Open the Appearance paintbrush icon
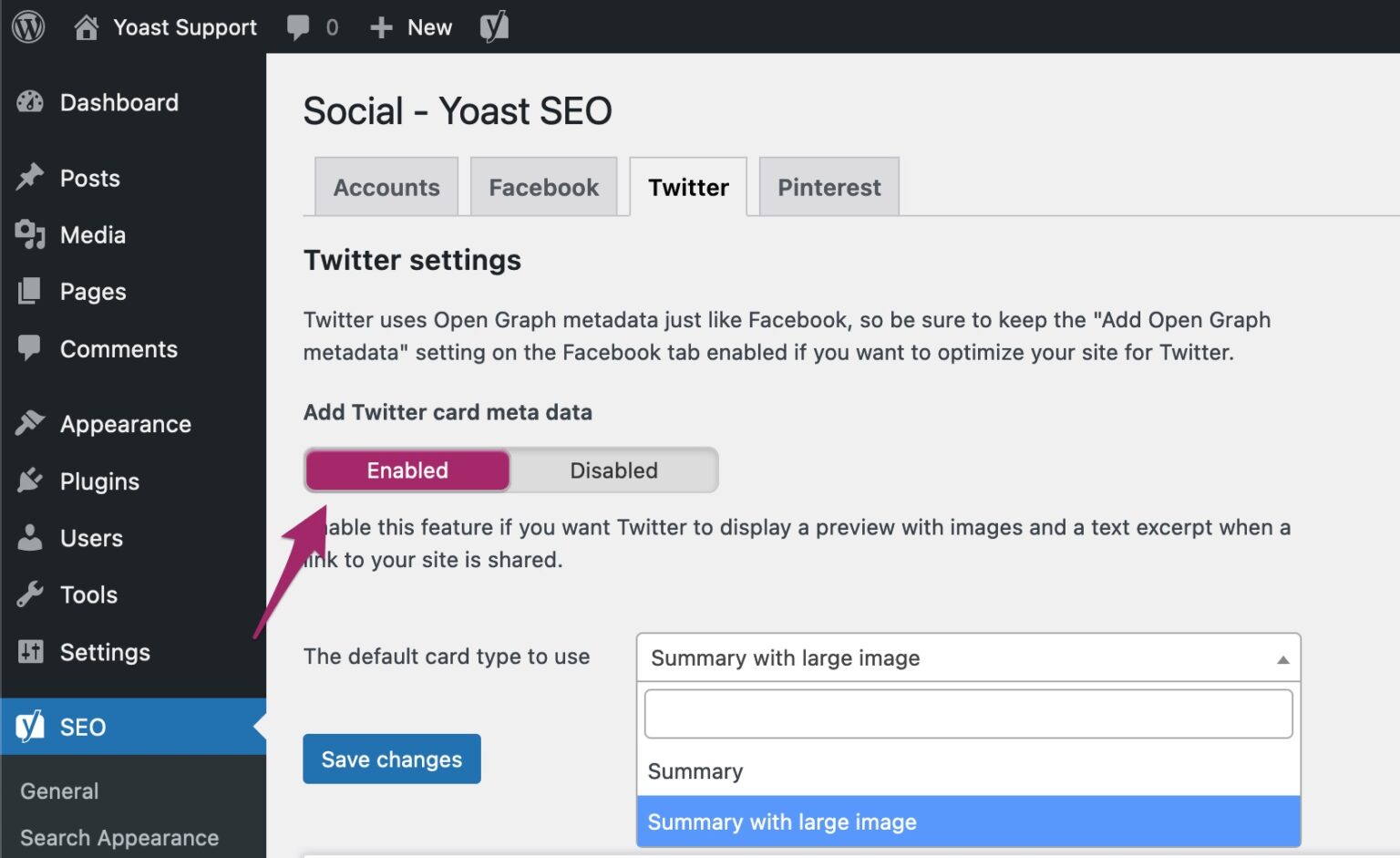The image size is (1400, 858). (30, 422)
